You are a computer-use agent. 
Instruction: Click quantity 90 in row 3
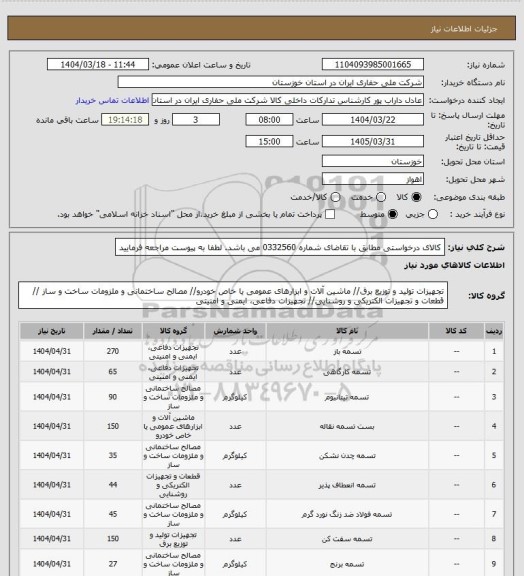point(112,397)
